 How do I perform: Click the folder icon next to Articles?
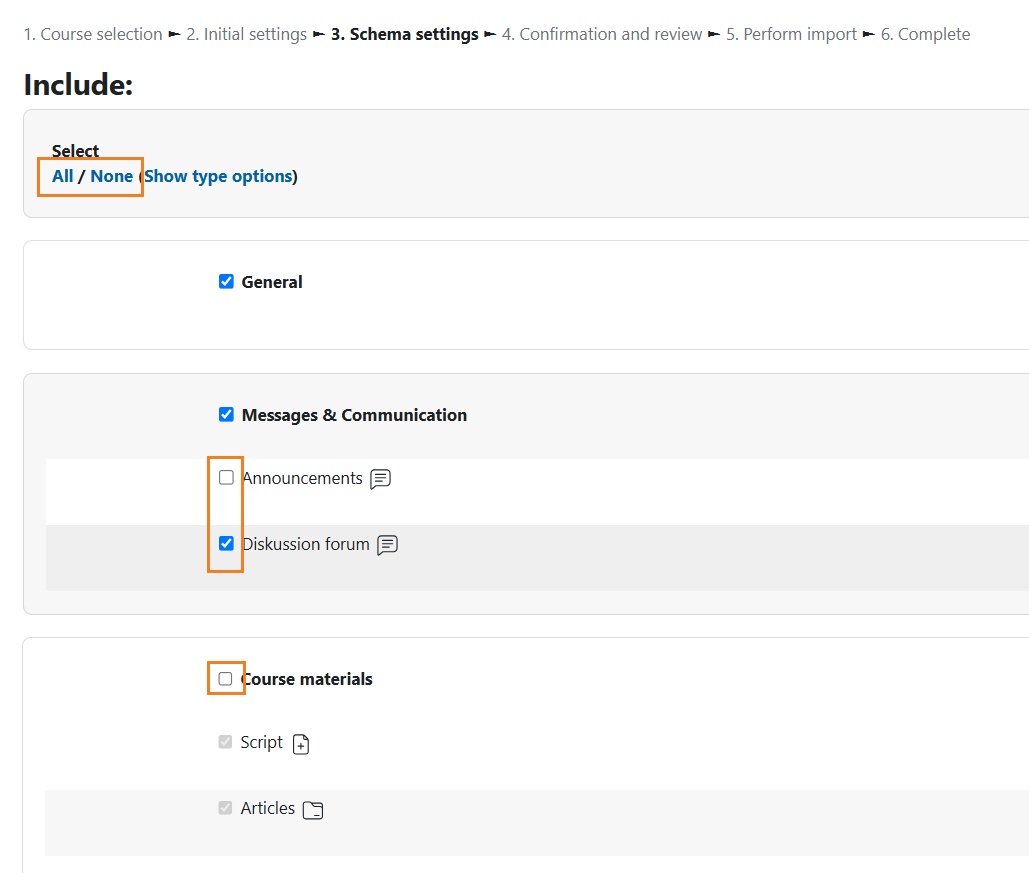(x=313, y=810)
